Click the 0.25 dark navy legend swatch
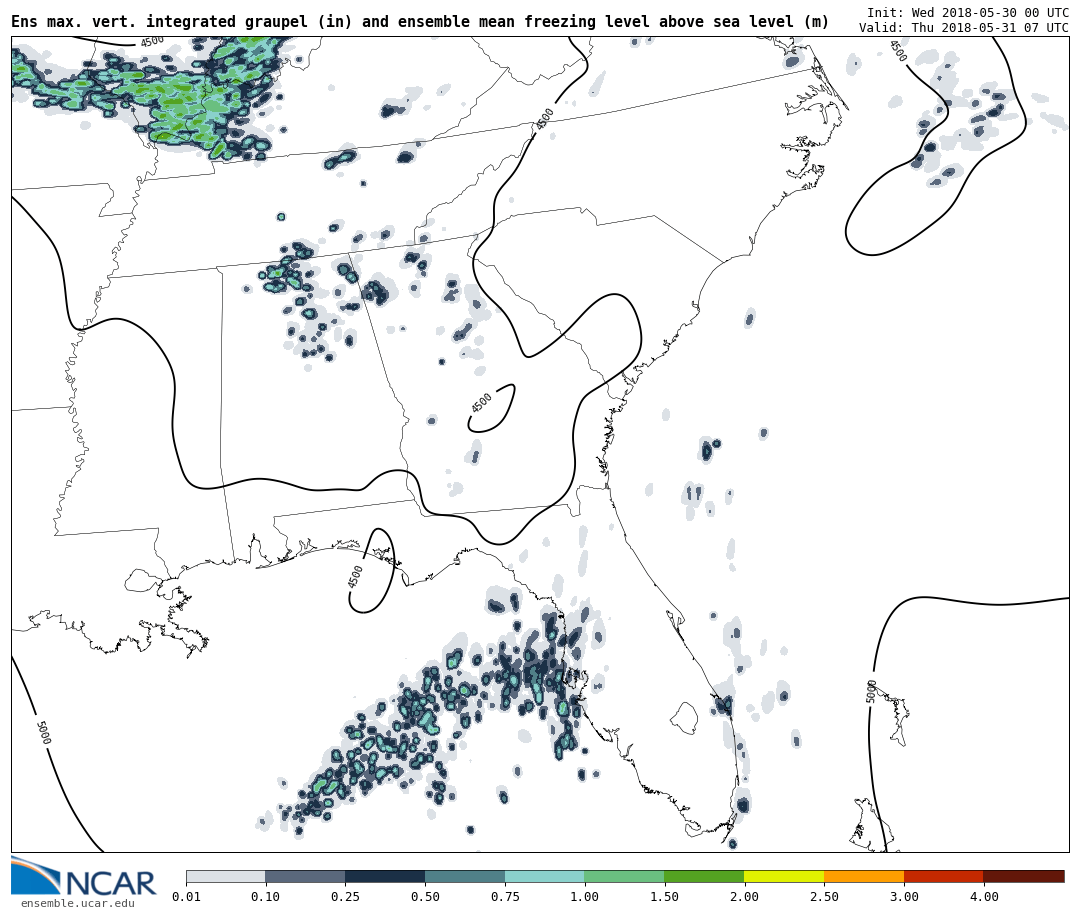The height and width of the screenshot is (915, 1080). click(x=385, y=876)
